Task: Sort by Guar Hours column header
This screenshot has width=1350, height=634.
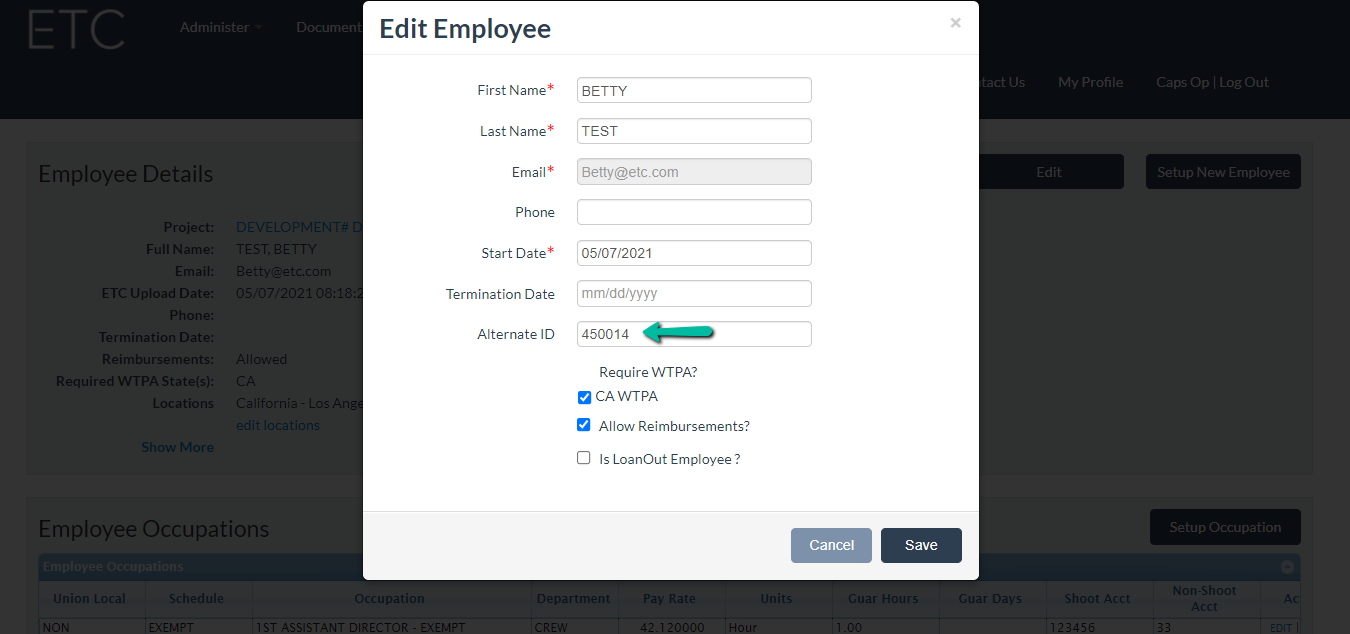Action: (x=884, y=598)
